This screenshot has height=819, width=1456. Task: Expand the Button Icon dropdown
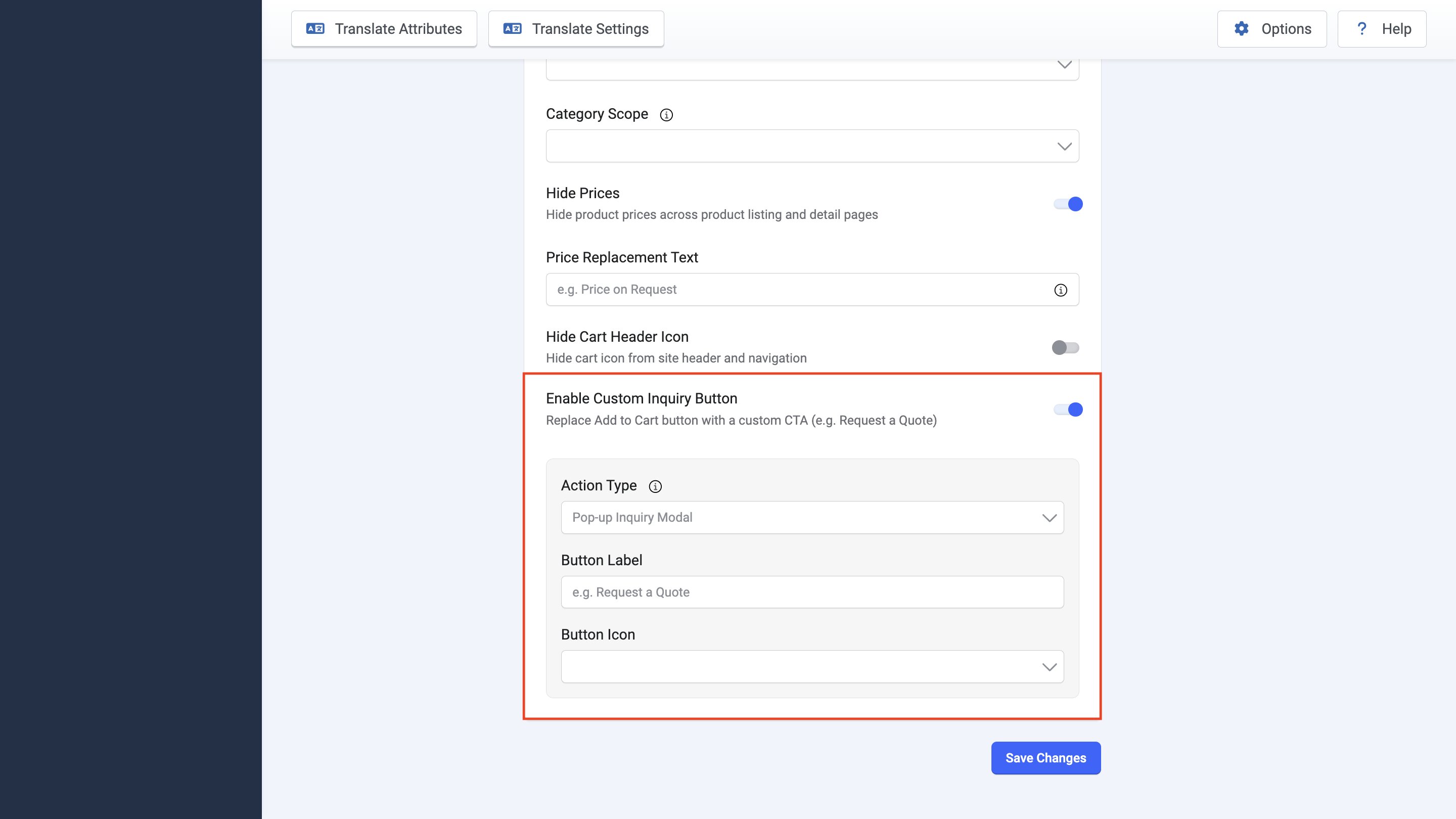pyautogui.click(x=812, y=667)
